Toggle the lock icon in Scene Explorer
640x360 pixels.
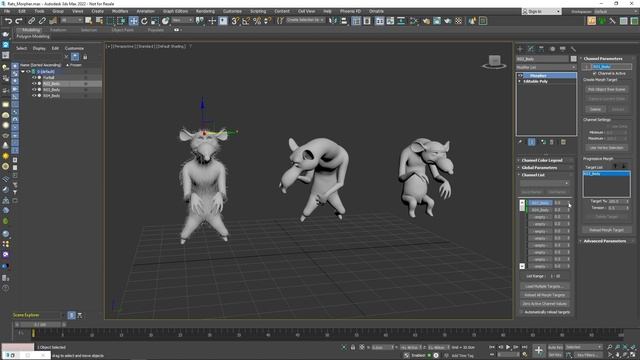(x=85, y=57)
